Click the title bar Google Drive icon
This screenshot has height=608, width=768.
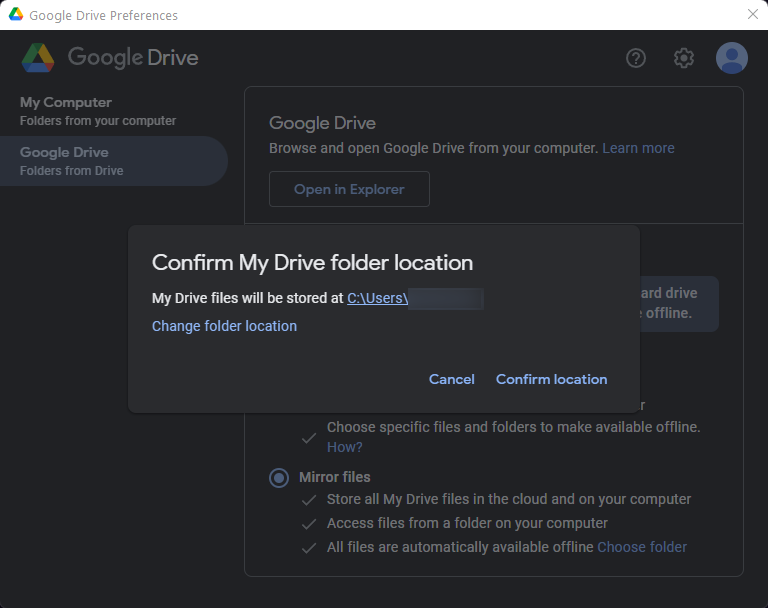16,15
